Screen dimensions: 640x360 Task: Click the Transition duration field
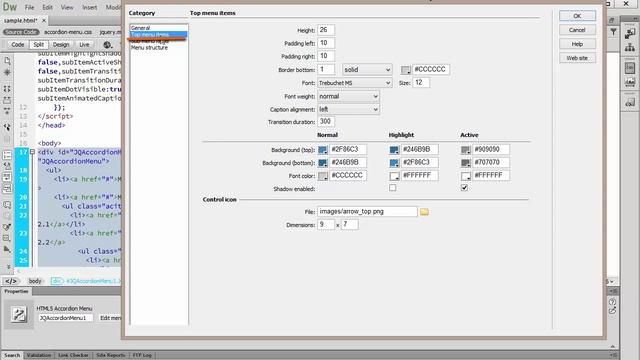tap(326, 122)
